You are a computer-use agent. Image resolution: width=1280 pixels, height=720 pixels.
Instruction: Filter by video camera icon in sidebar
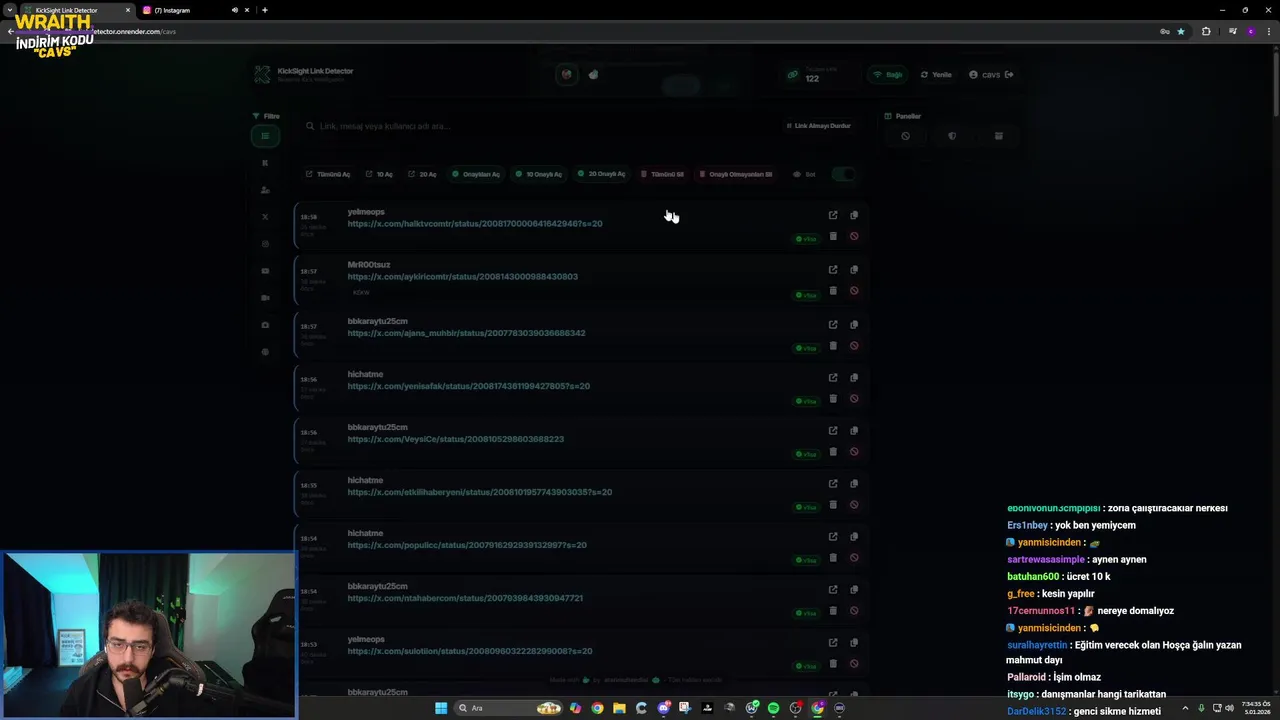click(265, 298)
